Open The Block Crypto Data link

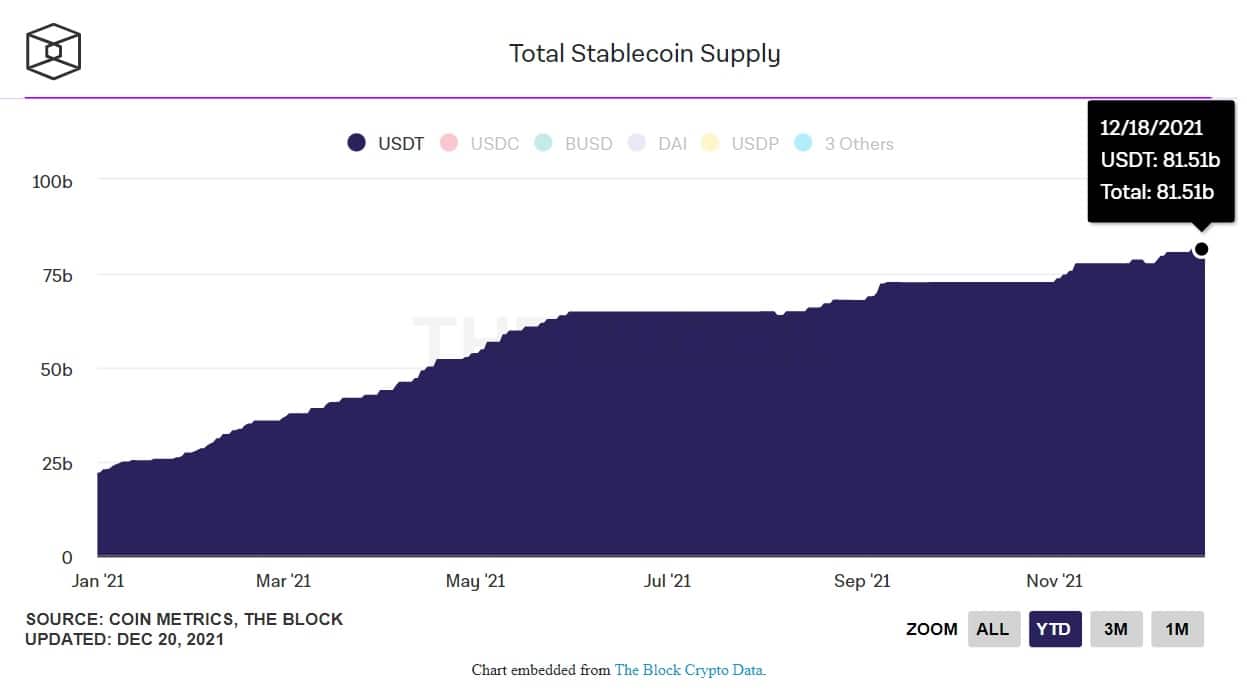click(688, 670)
